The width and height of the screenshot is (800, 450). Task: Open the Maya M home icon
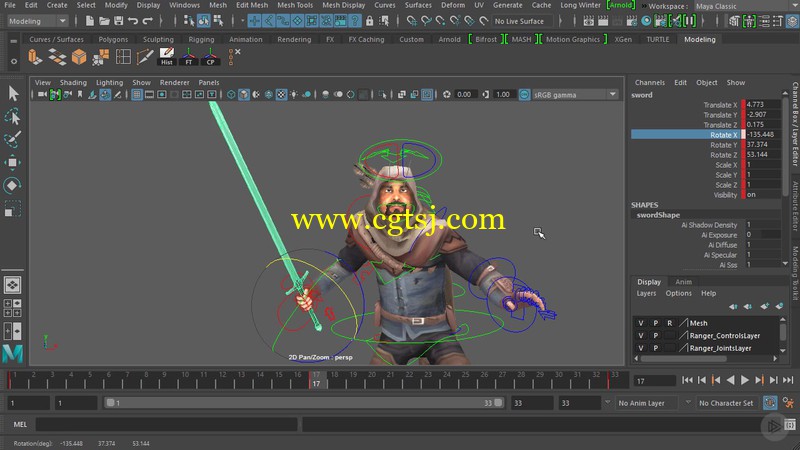tap(12, 353)
